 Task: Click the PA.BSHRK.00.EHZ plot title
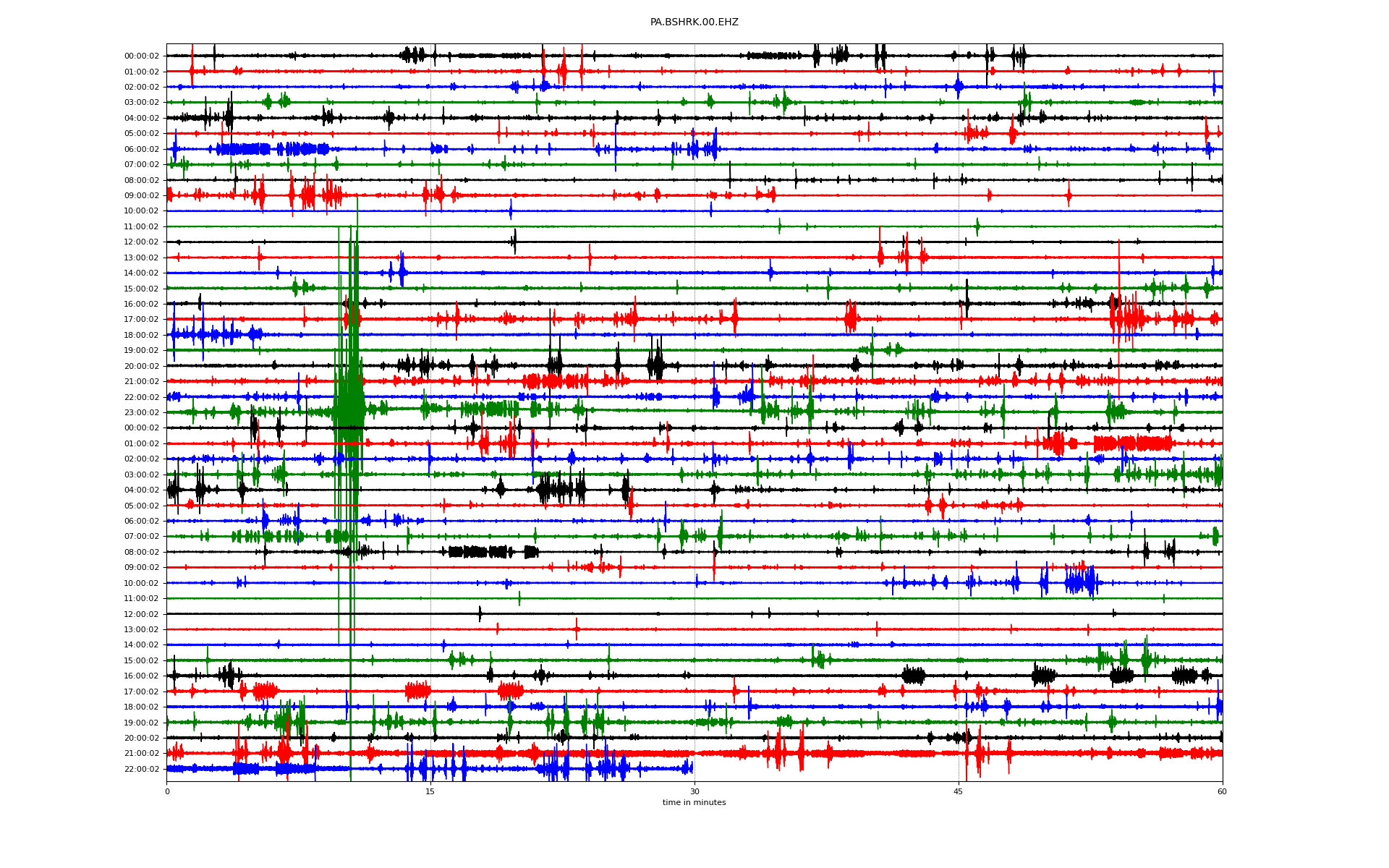click(x=694, y=22)
